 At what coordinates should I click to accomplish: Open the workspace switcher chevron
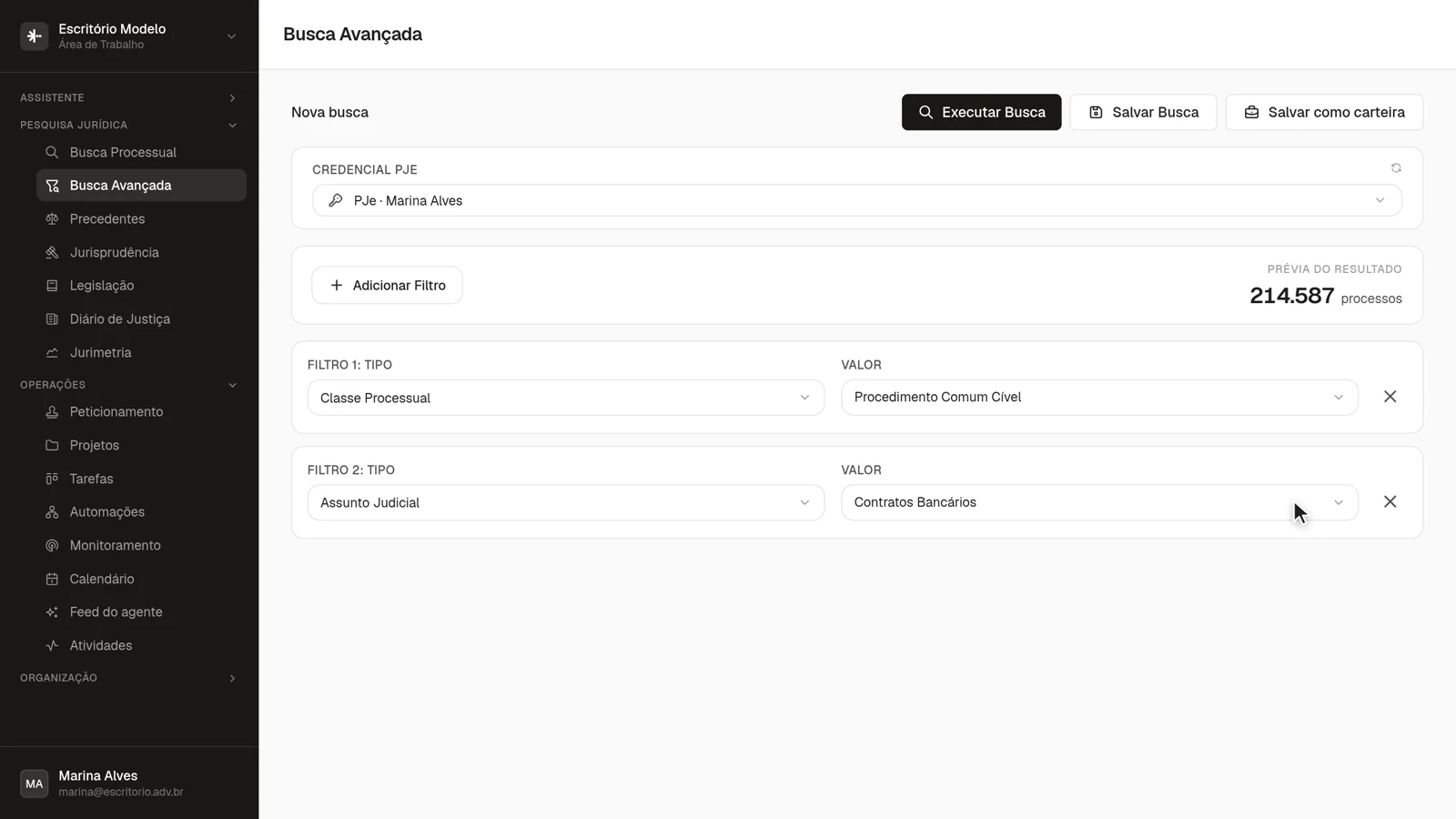(x=231, y=36)
